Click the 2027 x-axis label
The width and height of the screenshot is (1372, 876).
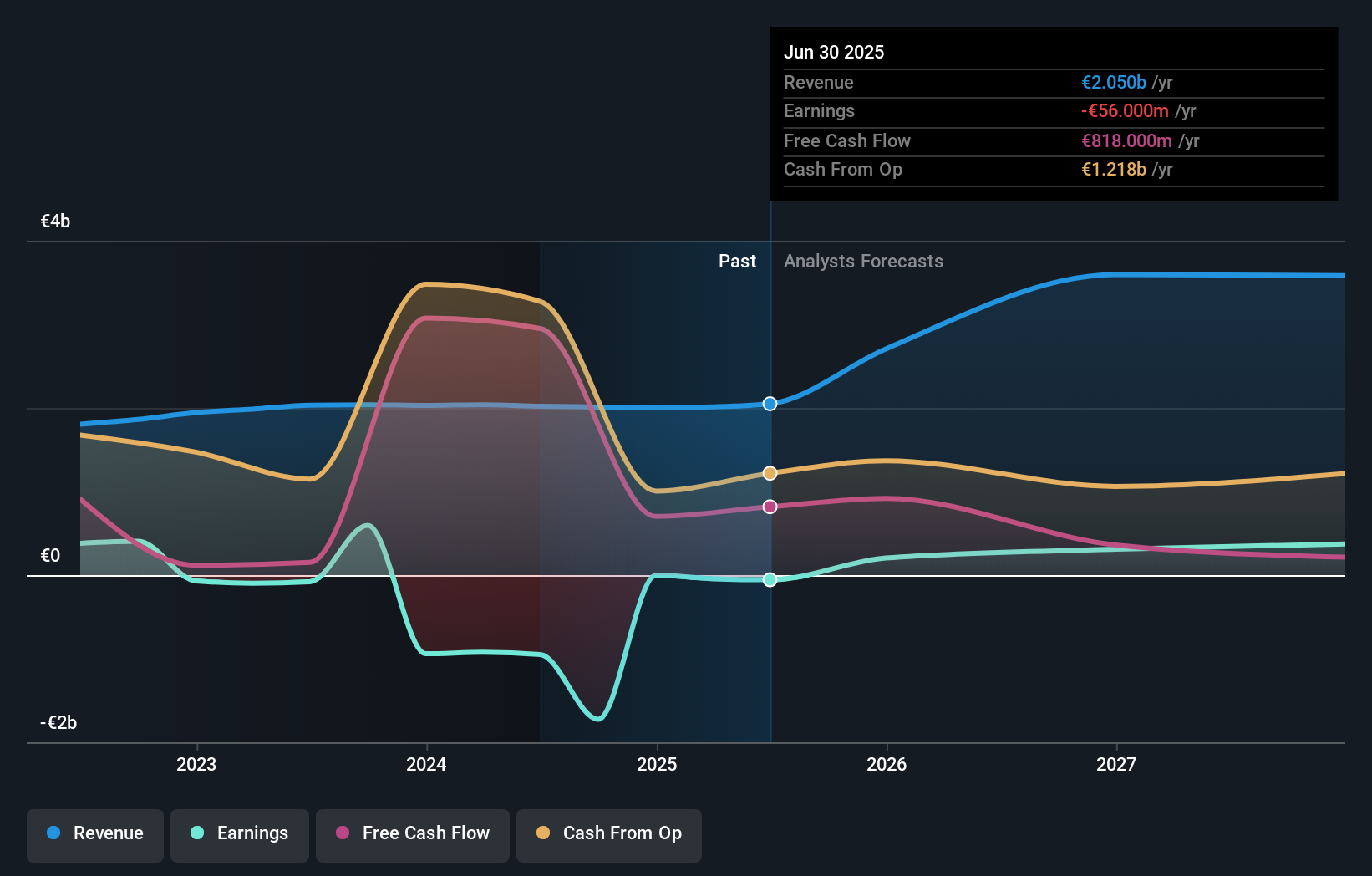coord(1116,764)
